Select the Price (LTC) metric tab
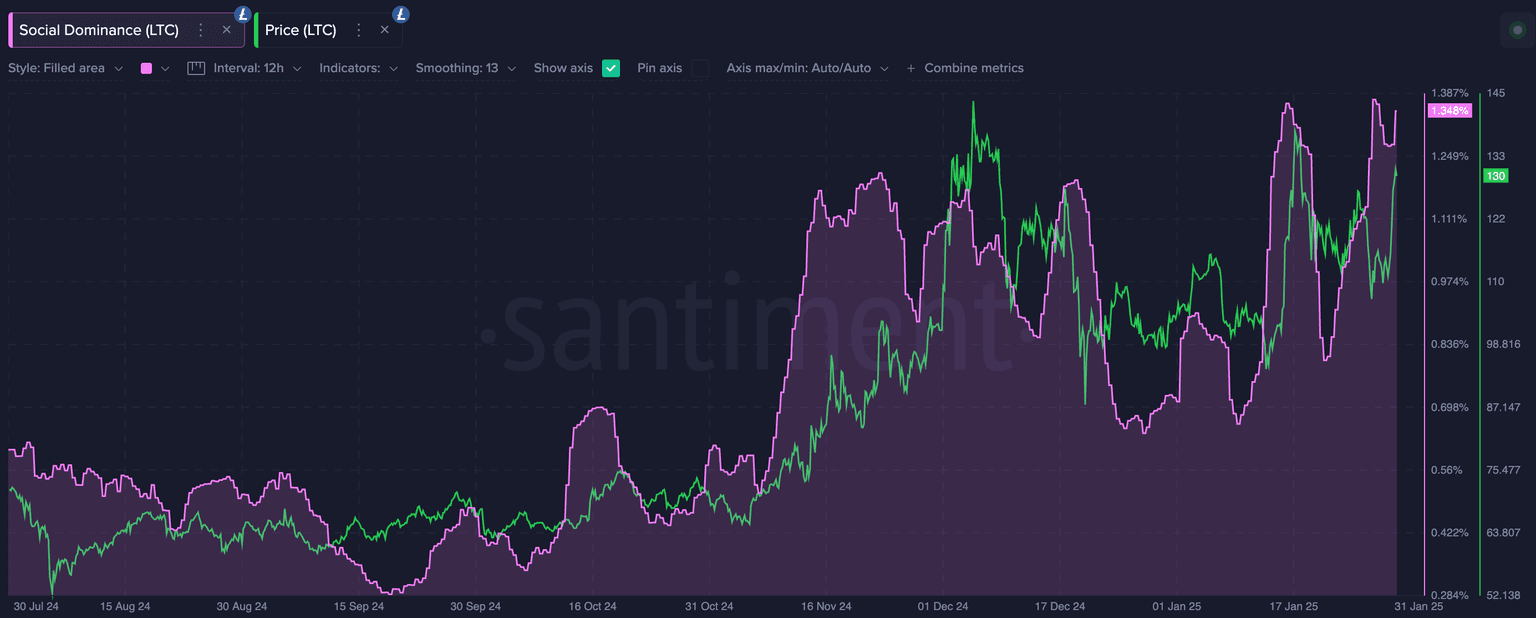Image resolution: width=1536 pixels, height=618 pixels. coord(300,30)
